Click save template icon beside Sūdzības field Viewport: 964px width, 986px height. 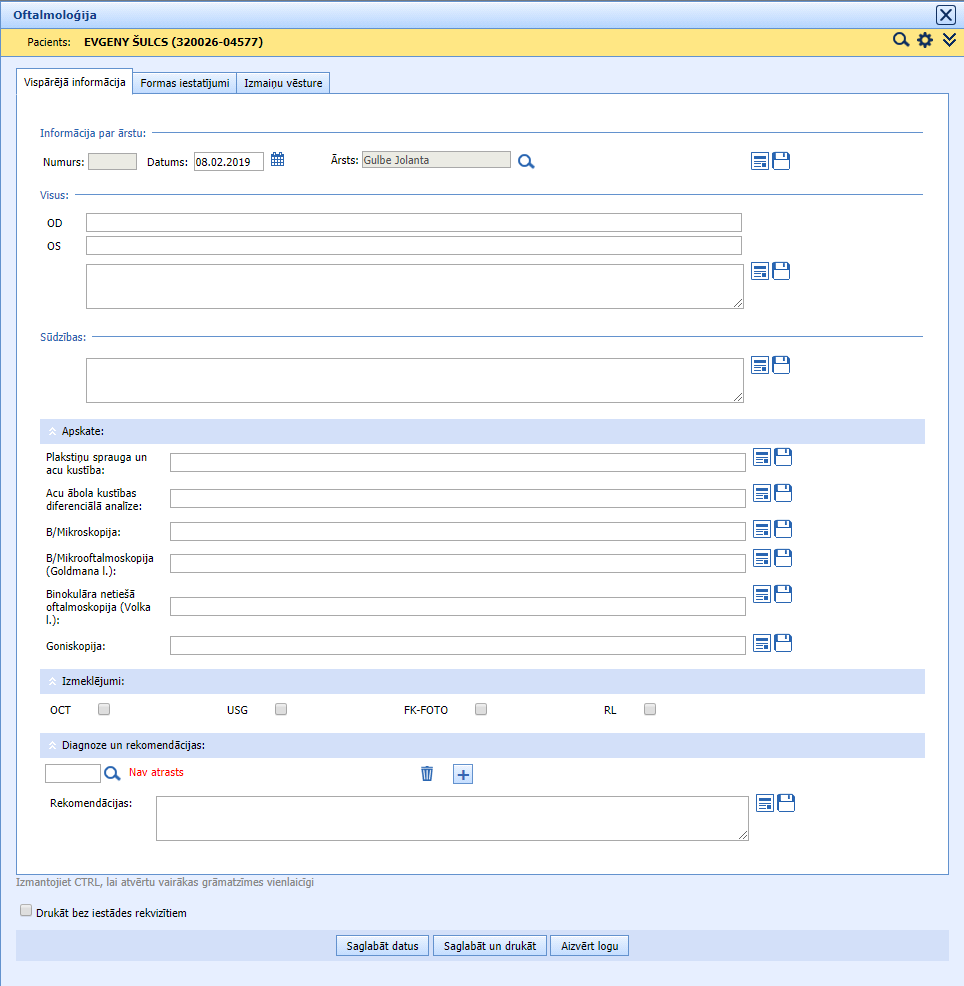pyautogui.click(x=781, y=365)
